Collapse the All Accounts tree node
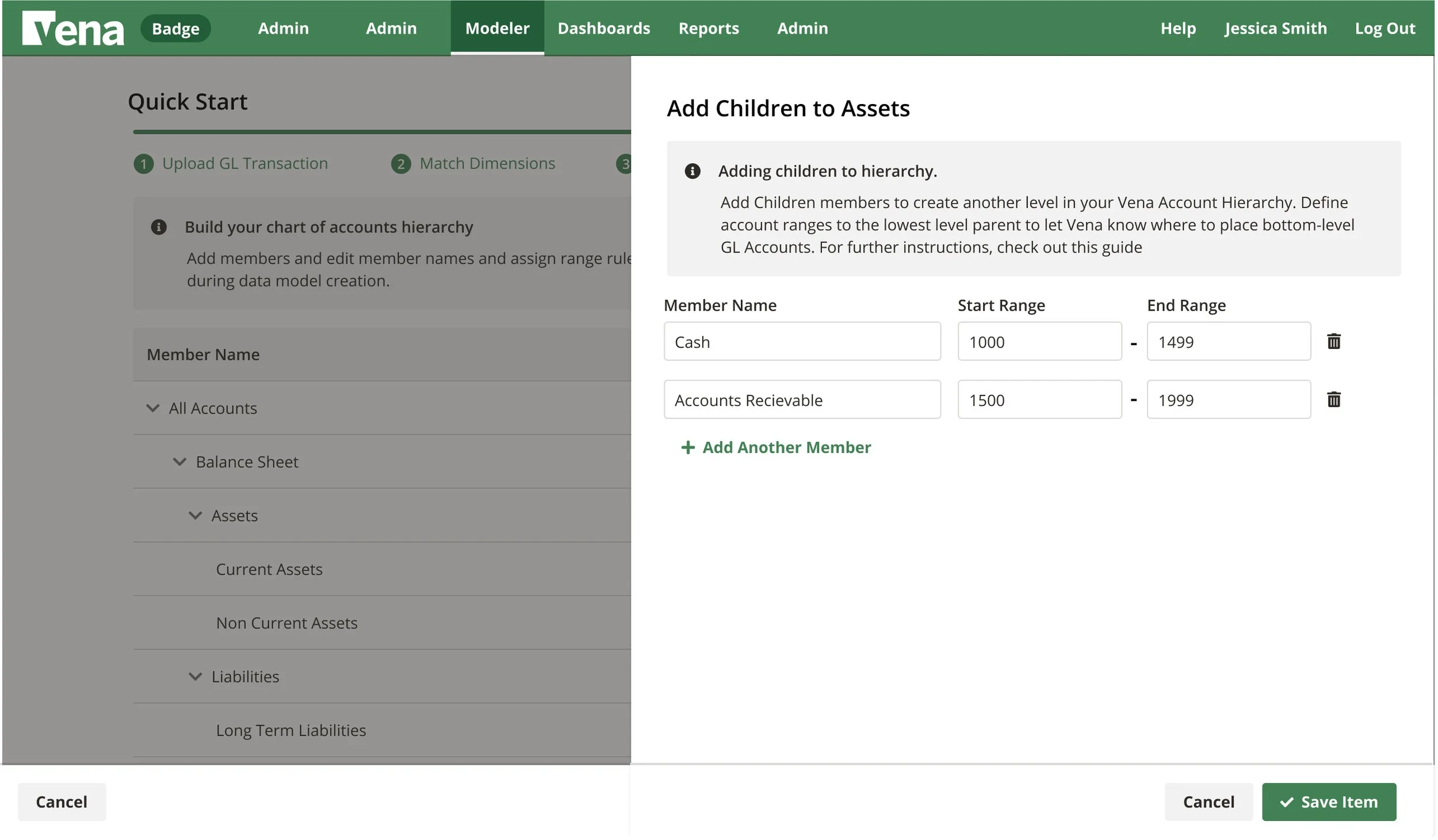The height and width of the screenshot is (840, 1438). (152, 408)
